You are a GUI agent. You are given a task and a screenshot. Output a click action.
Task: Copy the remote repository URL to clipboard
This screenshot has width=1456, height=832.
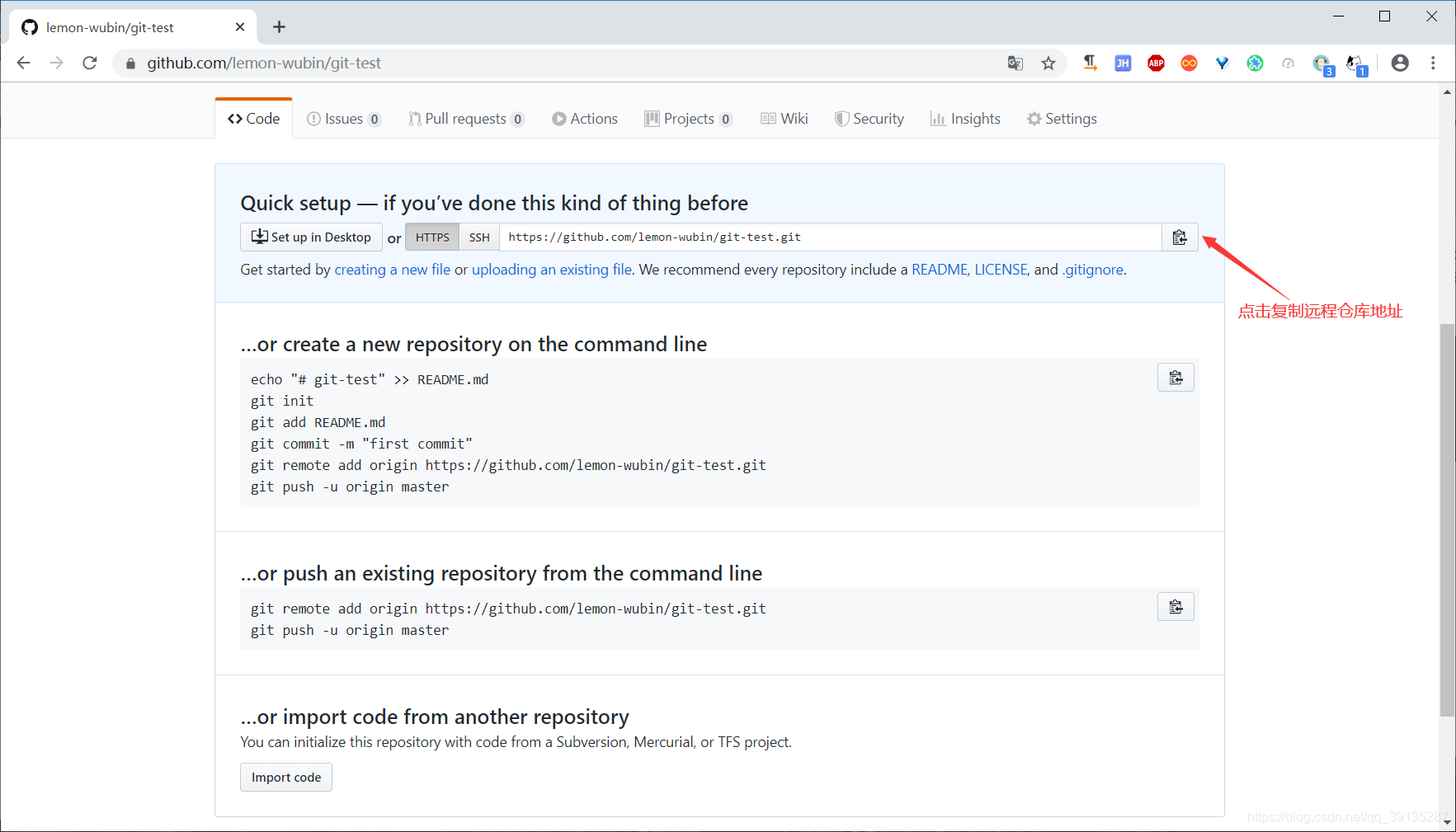(x=1180, y=237)
